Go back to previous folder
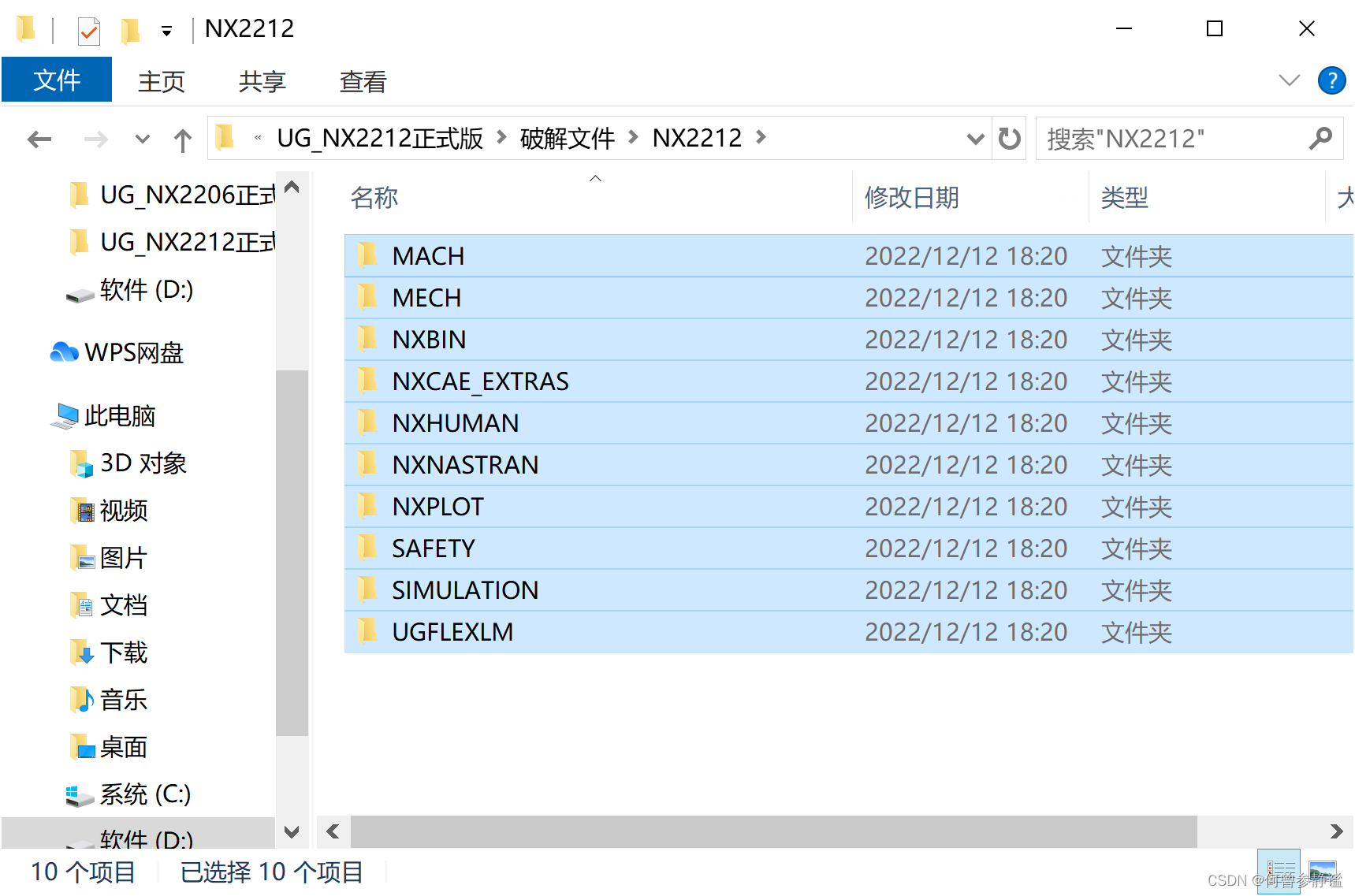The image size is (1355, 896). [x=39, y=139]
